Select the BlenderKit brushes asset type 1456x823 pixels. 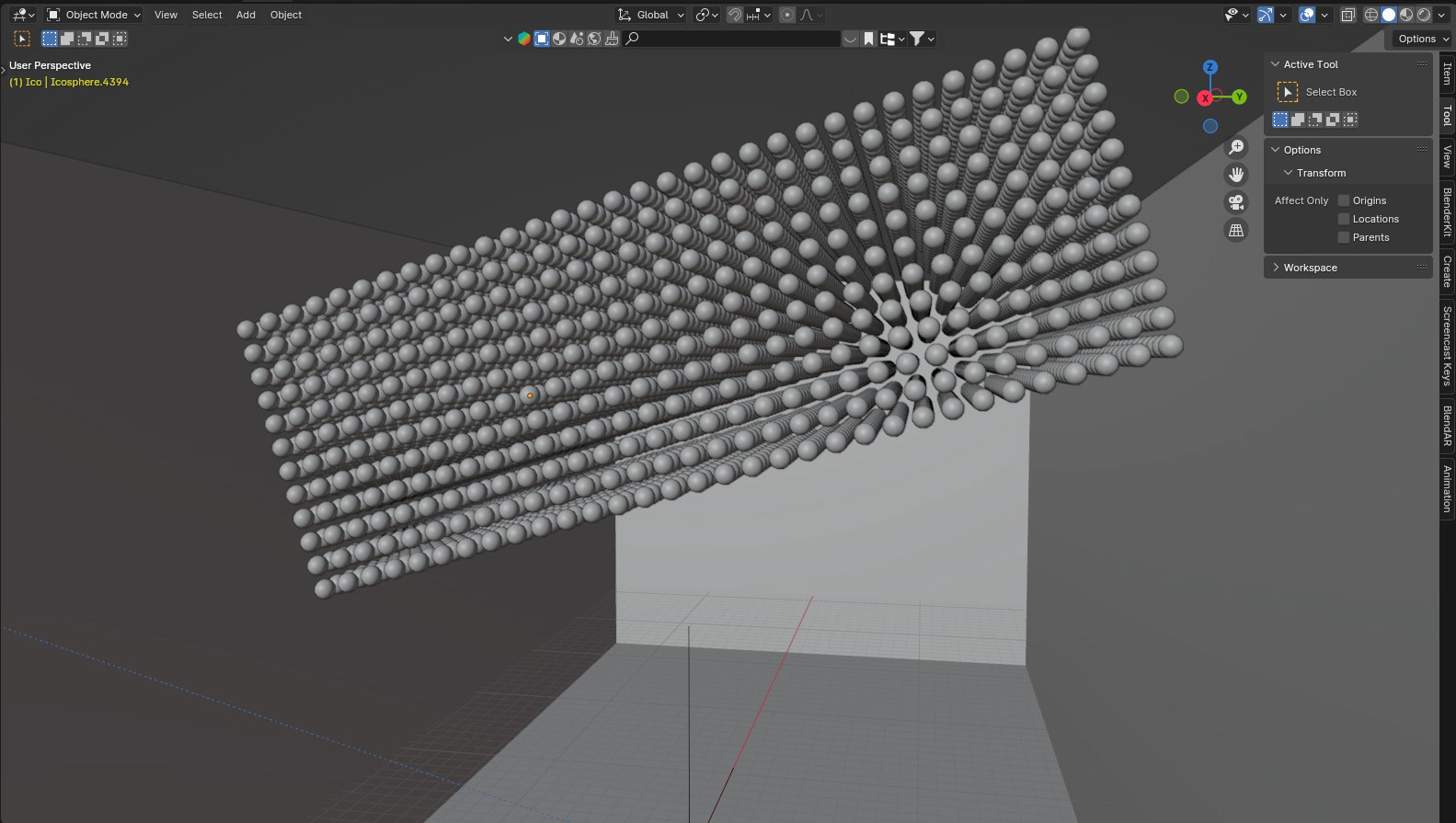click(612, 39)
